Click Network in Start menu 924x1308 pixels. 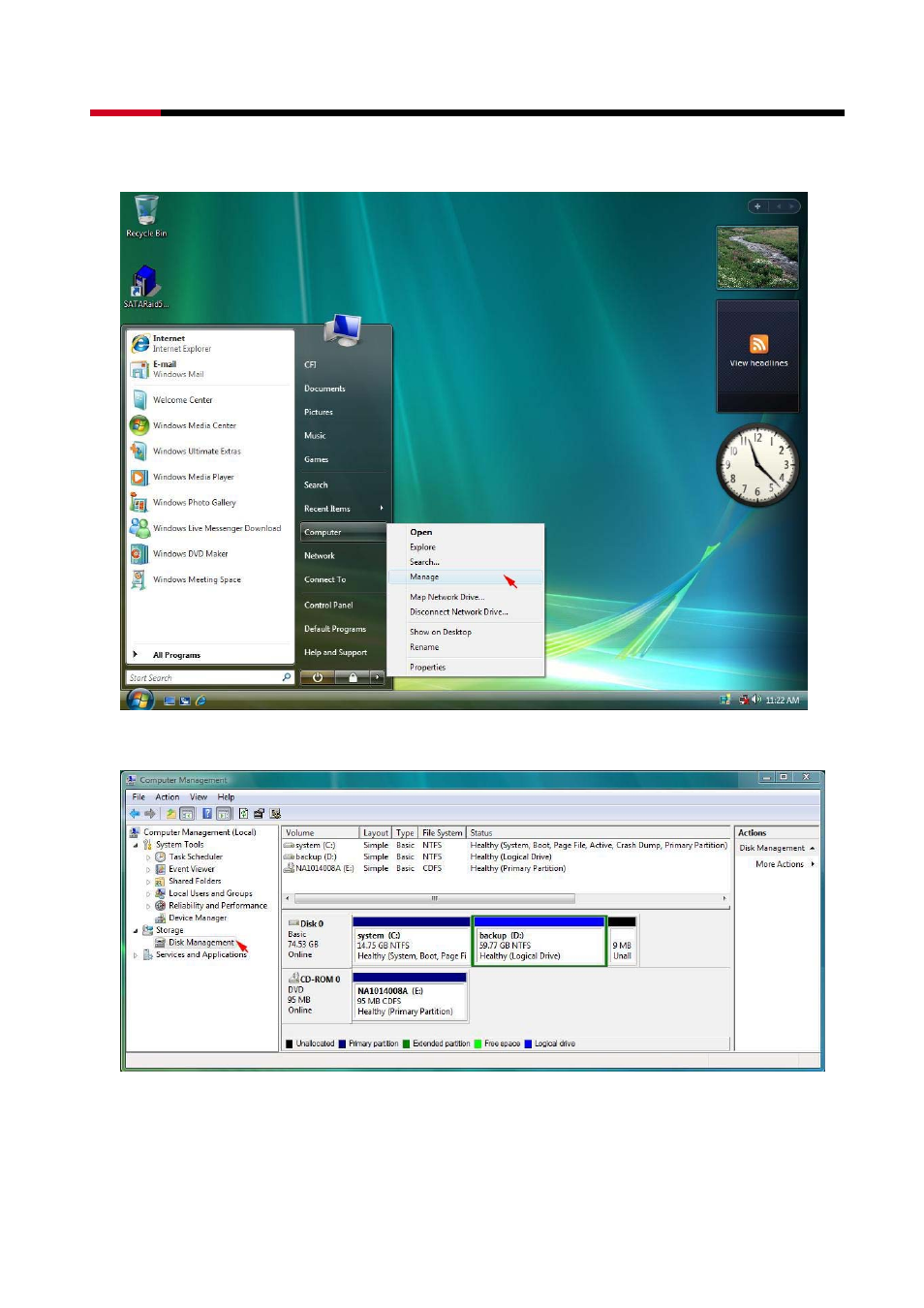click(320, 555)
